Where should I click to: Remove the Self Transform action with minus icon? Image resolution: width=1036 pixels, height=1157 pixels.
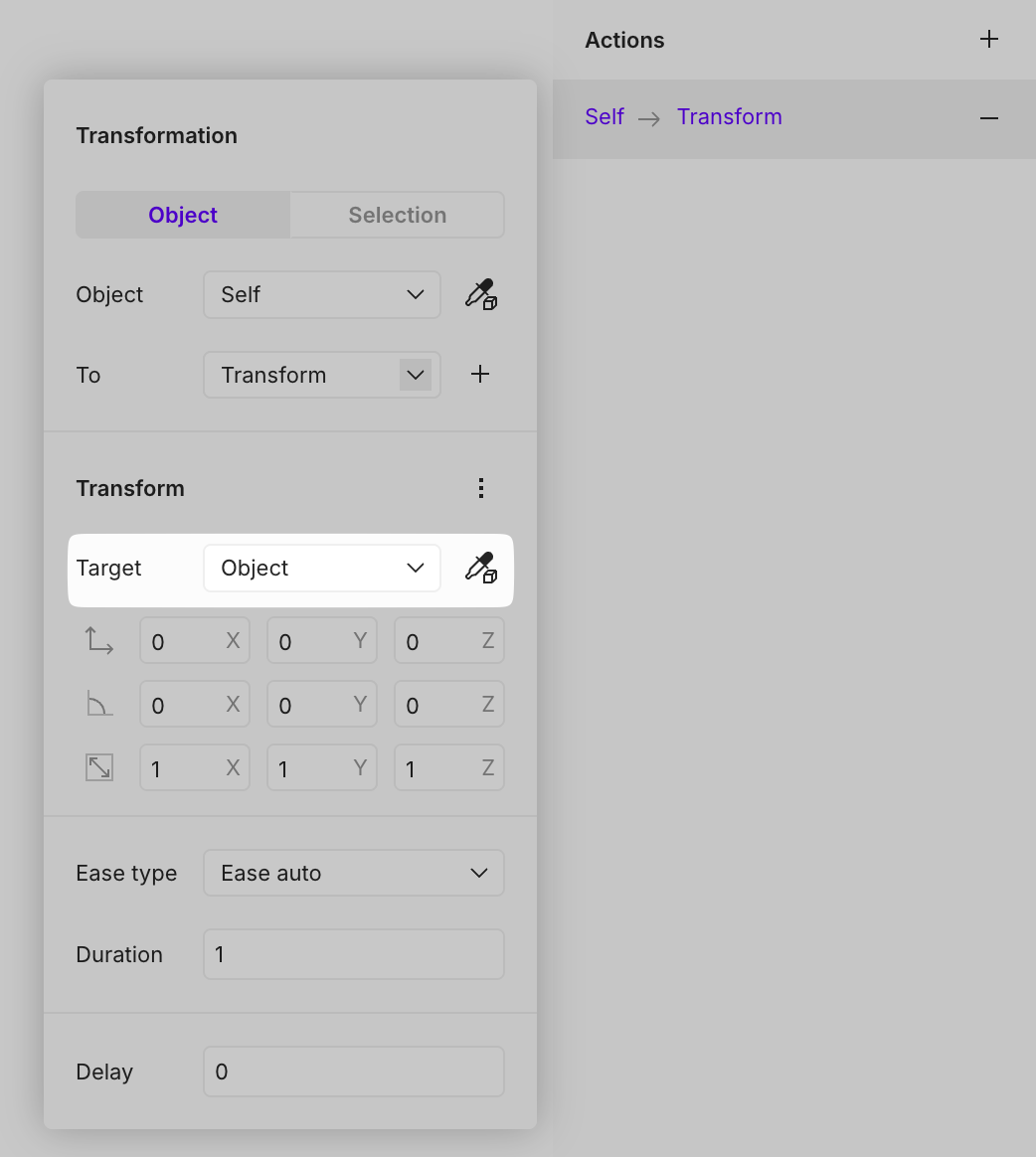tap(988, 118)
